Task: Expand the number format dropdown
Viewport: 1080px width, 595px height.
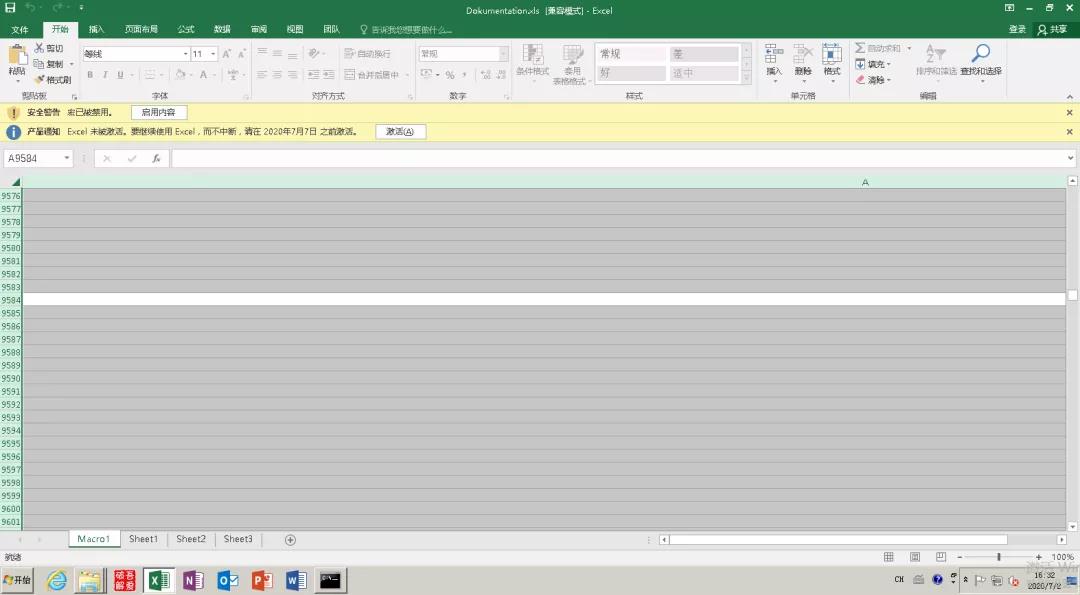Action: (503, 54)
